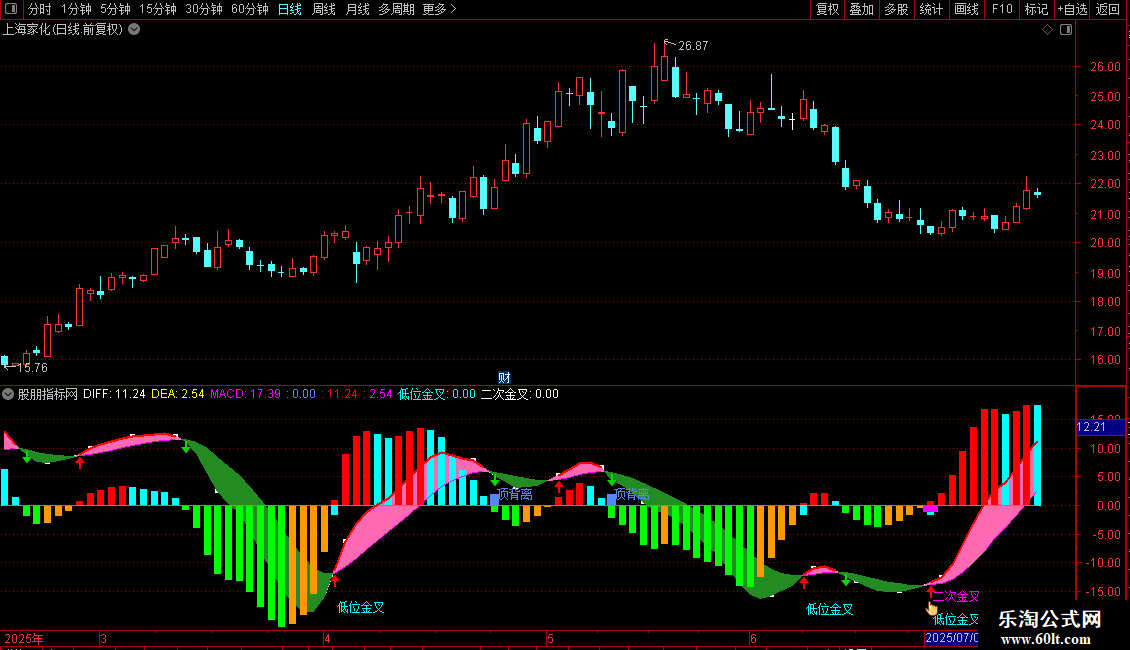Viewport: 1130px width, 650px height.
Task: Click the MACD: 17.39 readout
Action: pyautogui.click(x=245, y=394)
